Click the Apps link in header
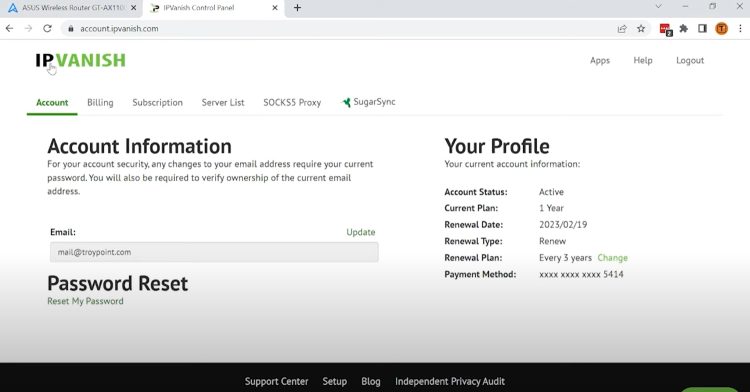The height and width of the screenshot is (392, 750). (x=600, y=60)
